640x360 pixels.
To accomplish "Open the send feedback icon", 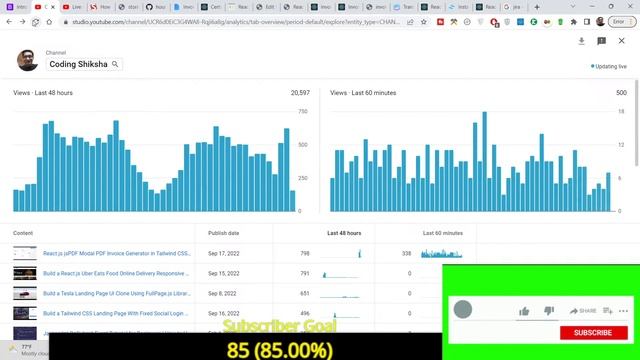I will pos(601,41).
